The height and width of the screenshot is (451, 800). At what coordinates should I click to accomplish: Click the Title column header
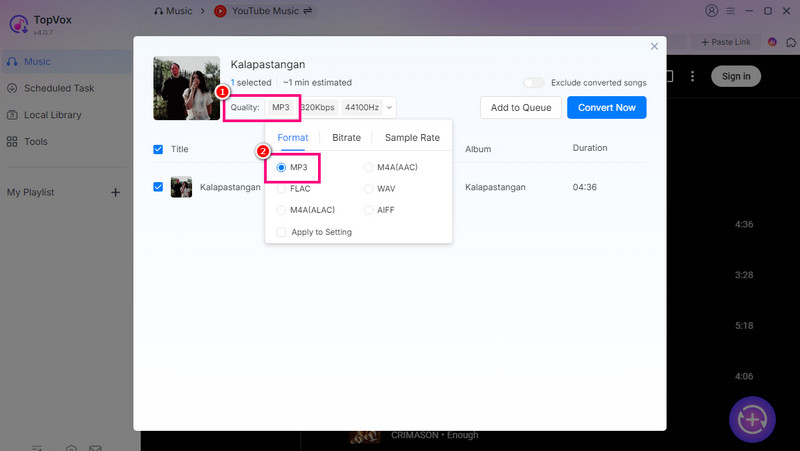click(x=180, y=149)
